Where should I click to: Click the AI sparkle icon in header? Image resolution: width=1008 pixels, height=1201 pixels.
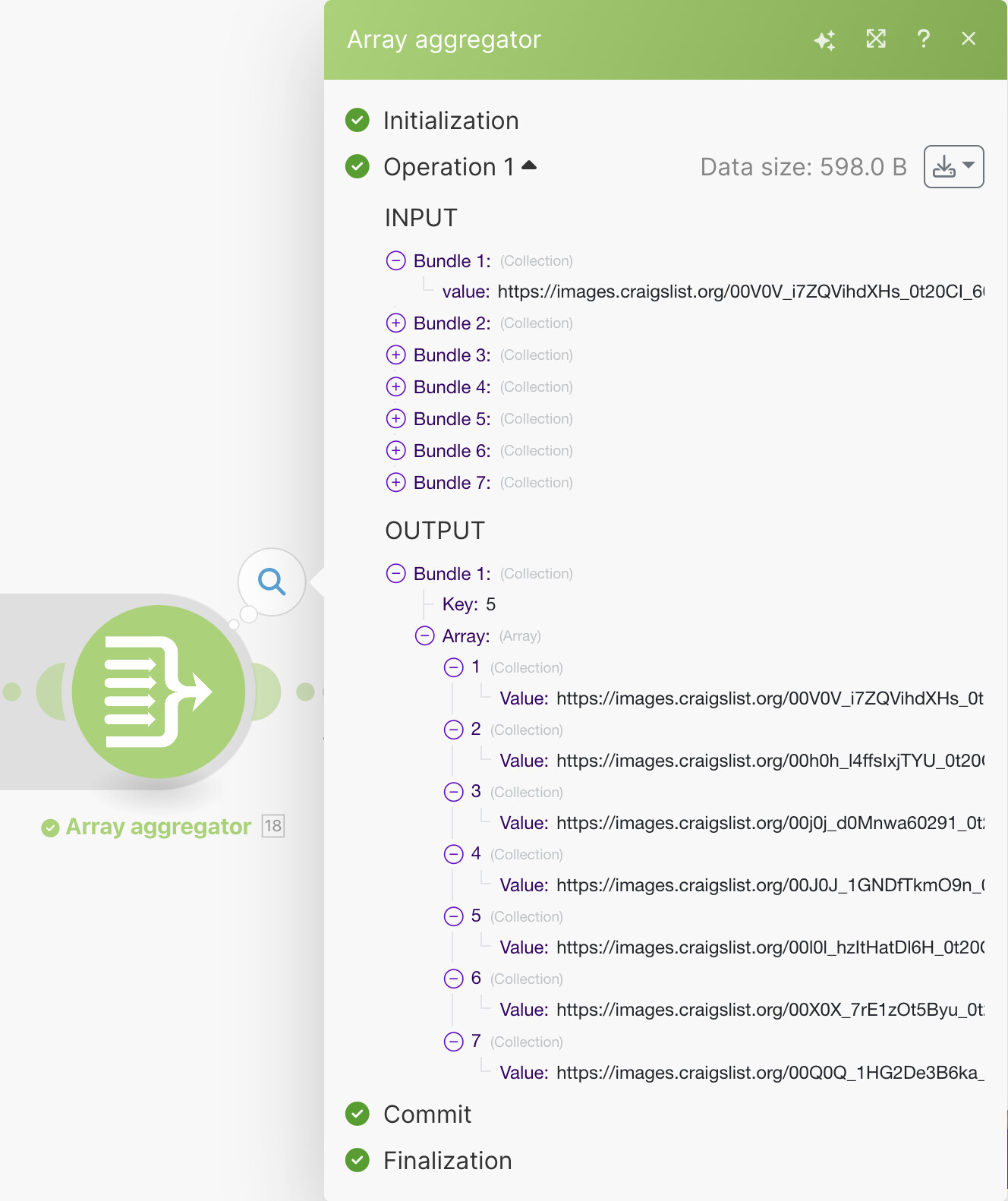click(825, 39)
